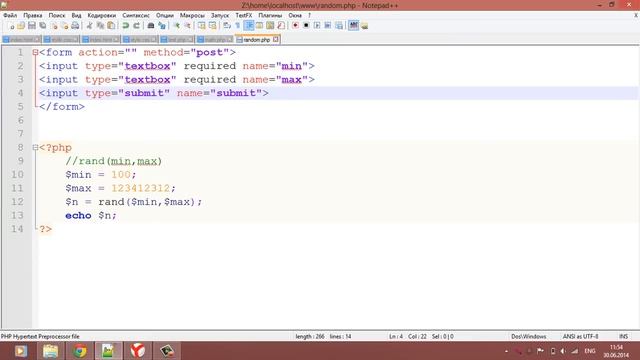Click the Dos\Windows line-ending status field

point(529,336)
